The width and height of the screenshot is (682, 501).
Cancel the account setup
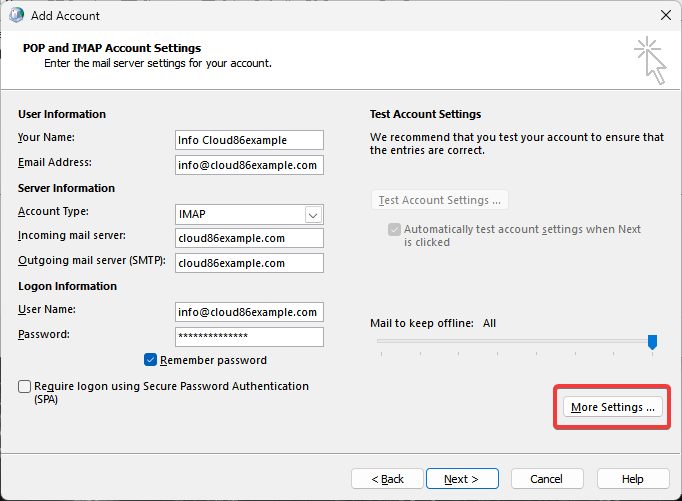[x=547, y=479]
